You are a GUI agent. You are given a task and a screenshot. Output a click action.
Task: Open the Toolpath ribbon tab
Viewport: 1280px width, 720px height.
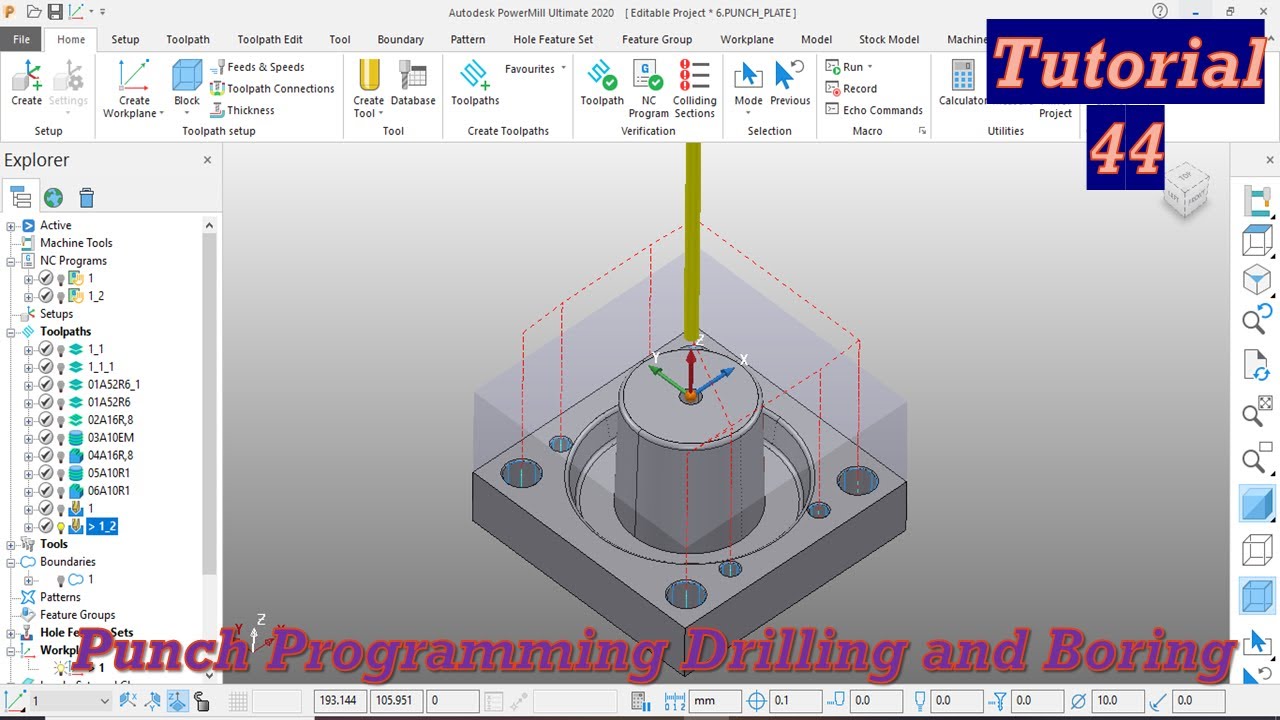(188, 39)
